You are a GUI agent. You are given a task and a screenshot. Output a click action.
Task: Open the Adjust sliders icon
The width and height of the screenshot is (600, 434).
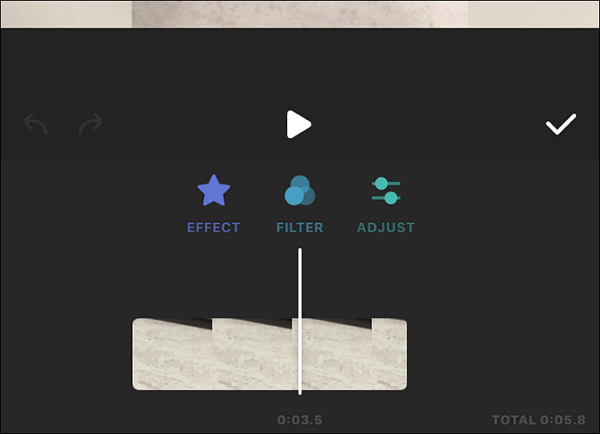(386, 190)
